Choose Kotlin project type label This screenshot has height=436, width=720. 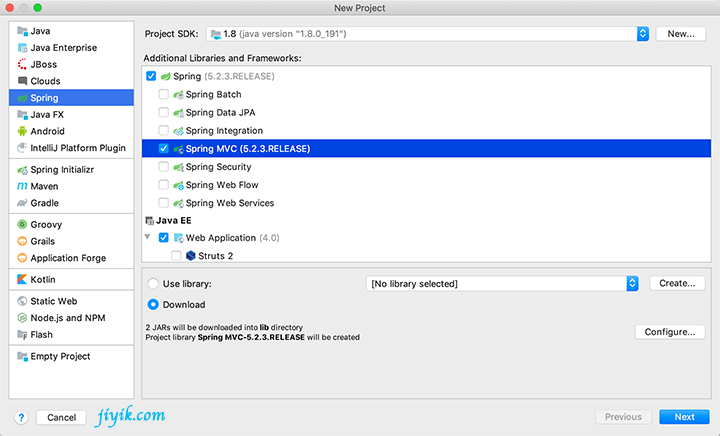pyautogui.click(x=43, y=279)
